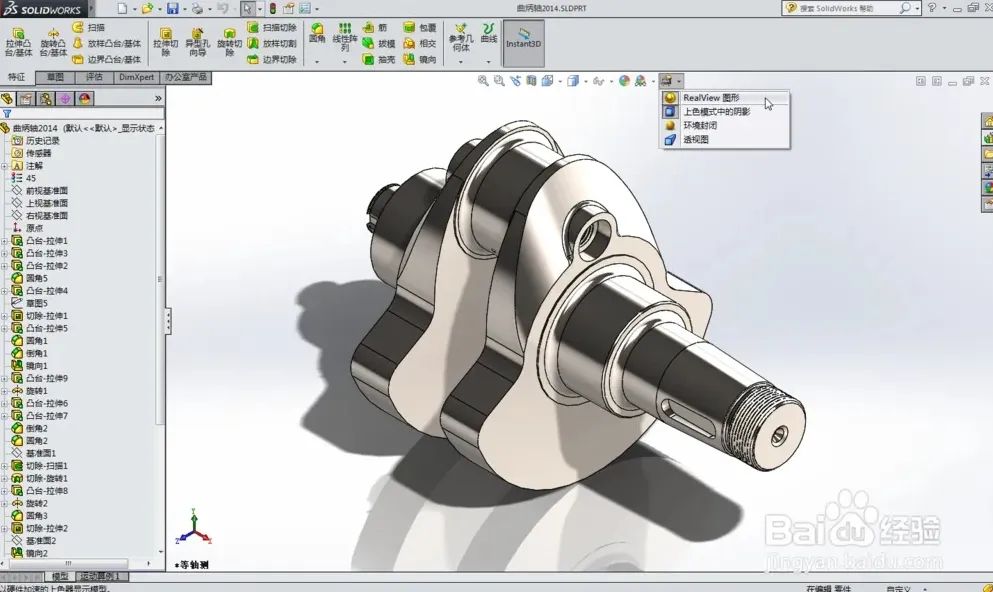The height and width of the screenshot is (592, 993).
Task: Open the 异型孔向导 hole wizard
Action: tap(198, 42)
